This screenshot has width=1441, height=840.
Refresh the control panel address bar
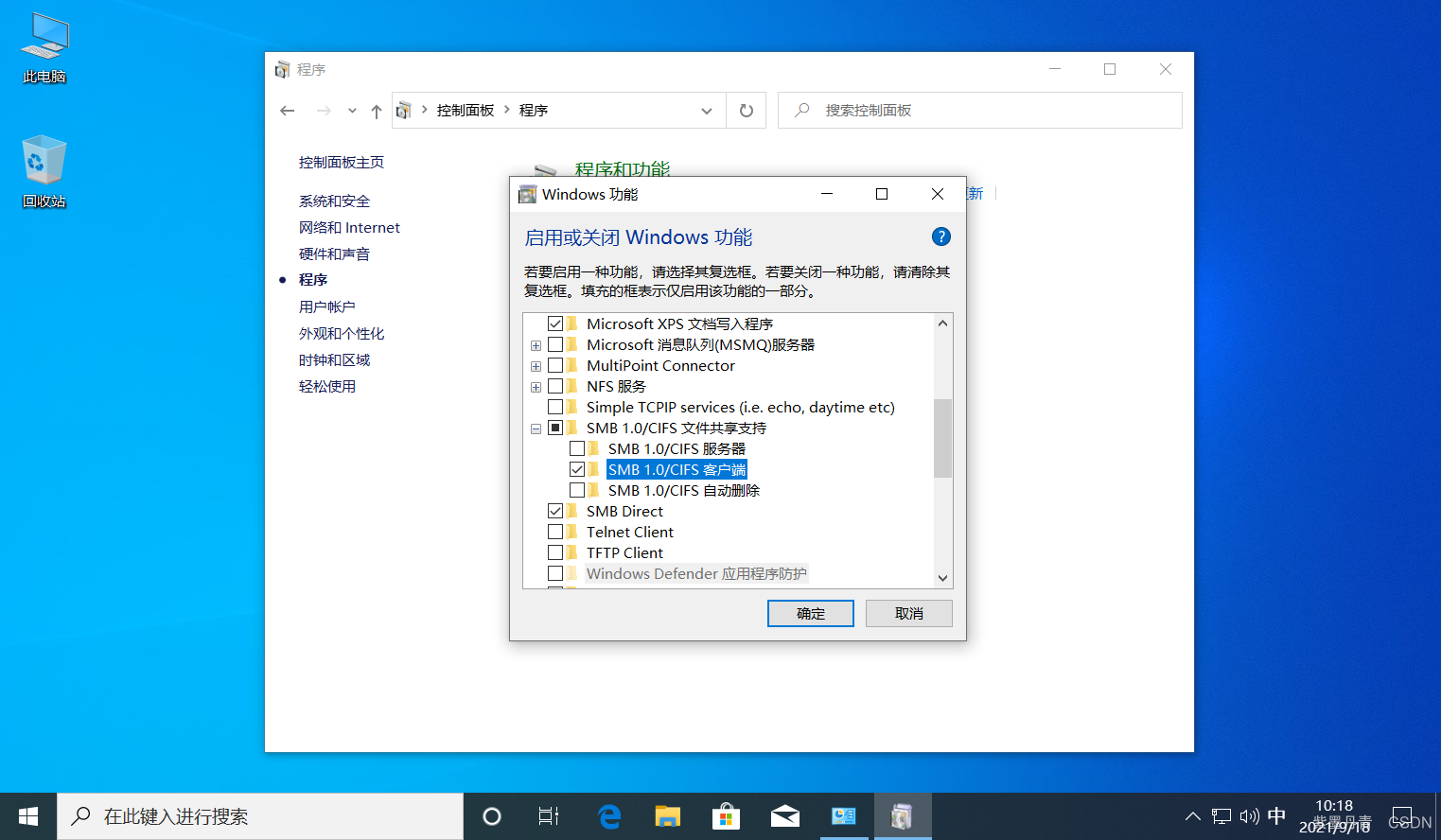click(x=747, y=111)
